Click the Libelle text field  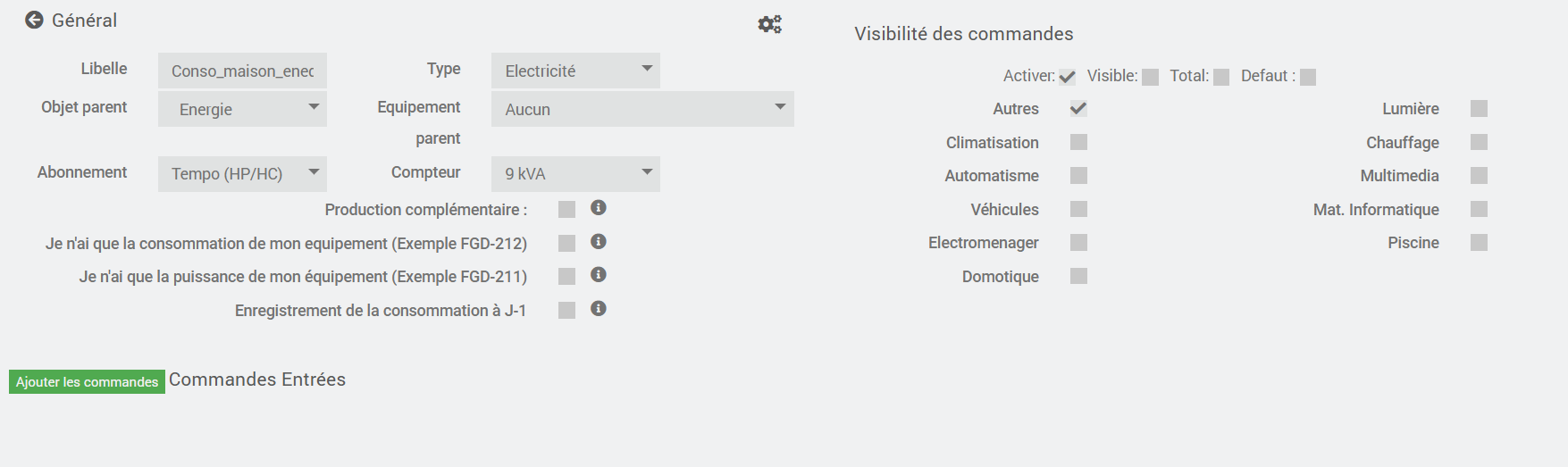tap(242, 71)
